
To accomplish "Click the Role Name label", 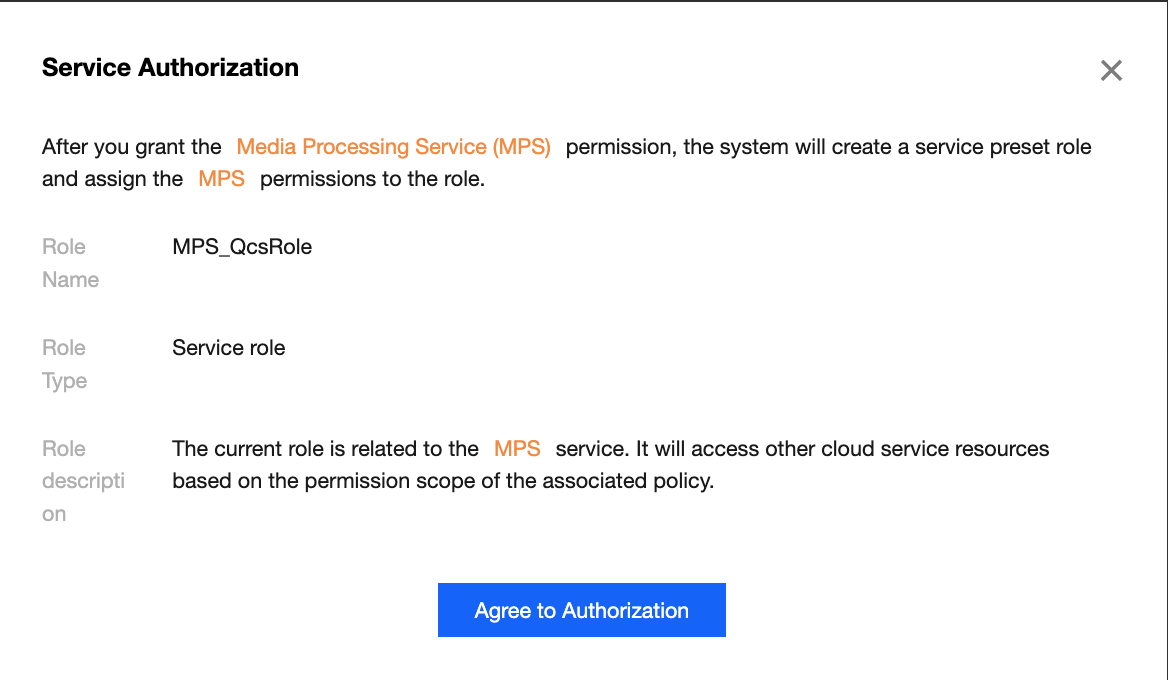I will tap(69, 263).
